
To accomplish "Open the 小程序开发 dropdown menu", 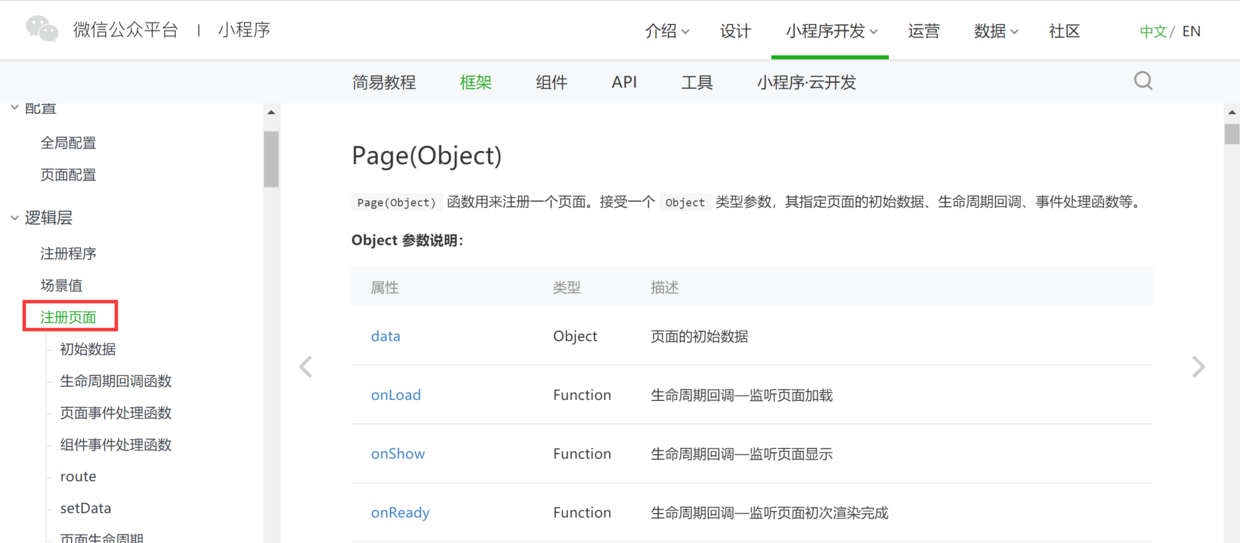I will pyautogui.click(x=831, y=31).
